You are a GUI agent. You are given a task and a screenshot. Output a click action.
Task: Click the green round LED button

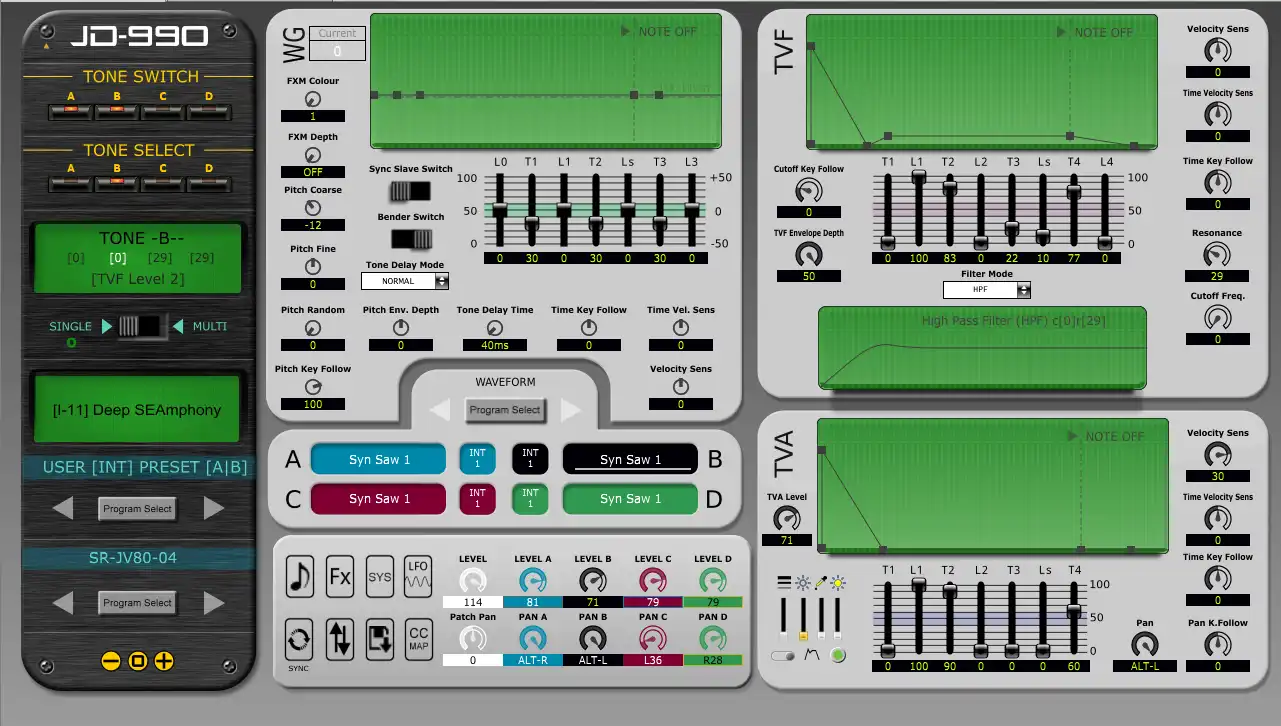[x=838, y=655]
